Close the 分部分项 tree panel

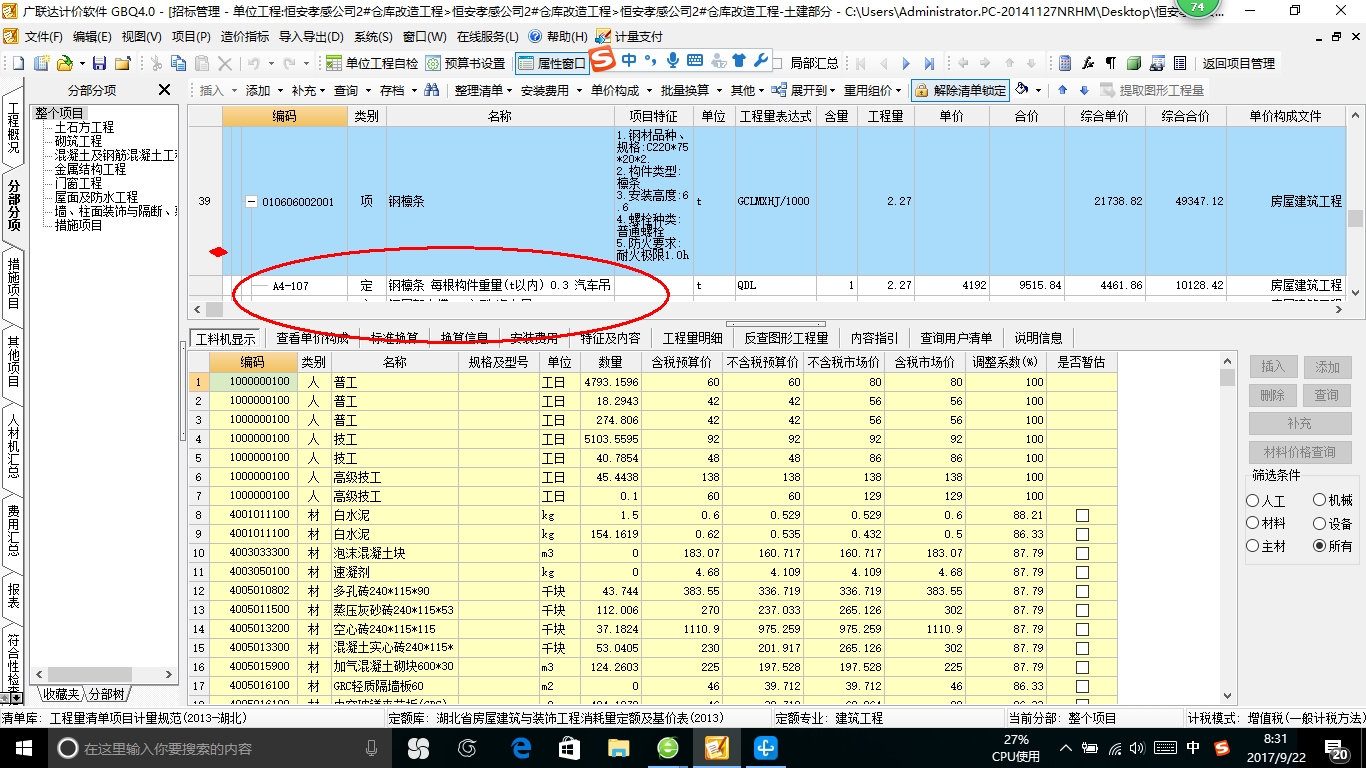coord(165,90)
